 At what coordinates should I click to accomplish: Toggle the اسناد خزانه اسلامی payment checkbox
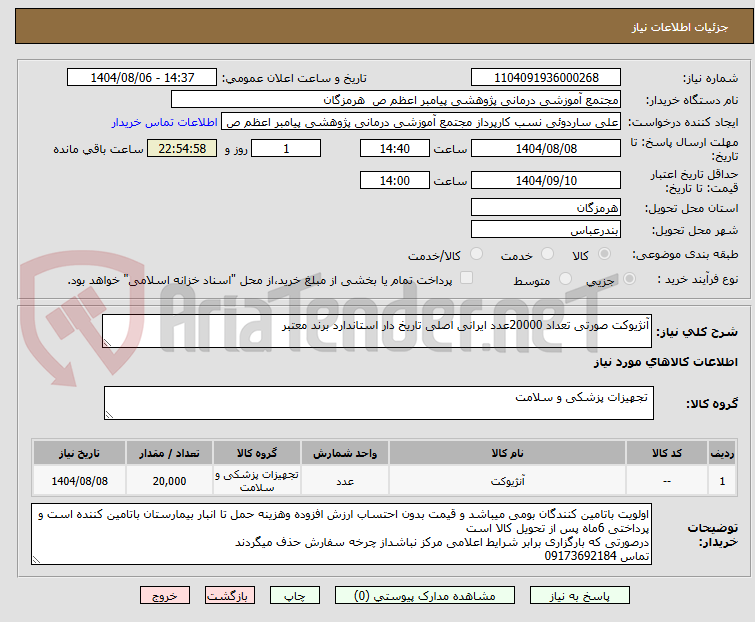(x=466, y=278)
